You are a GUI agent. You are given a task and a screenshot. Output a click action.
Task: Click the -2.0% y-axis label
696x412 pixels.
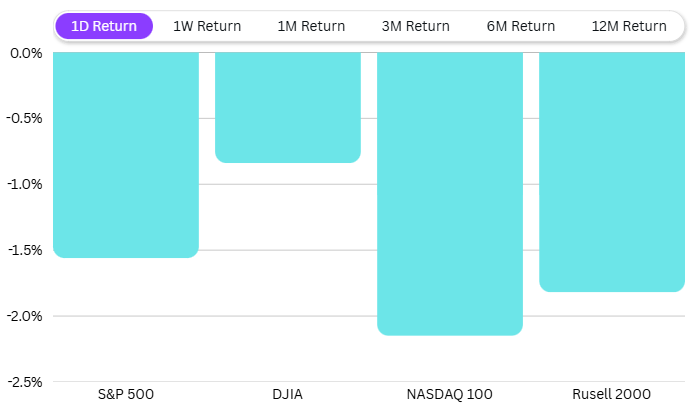24,316
